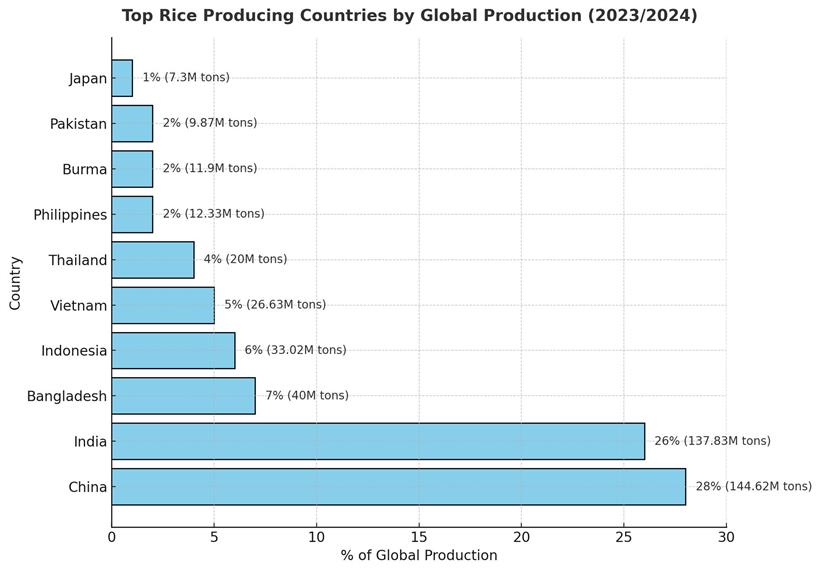This screenshot has height=571, width=820.
Task: Select the Philippines bar
Action: coord(132,214)
